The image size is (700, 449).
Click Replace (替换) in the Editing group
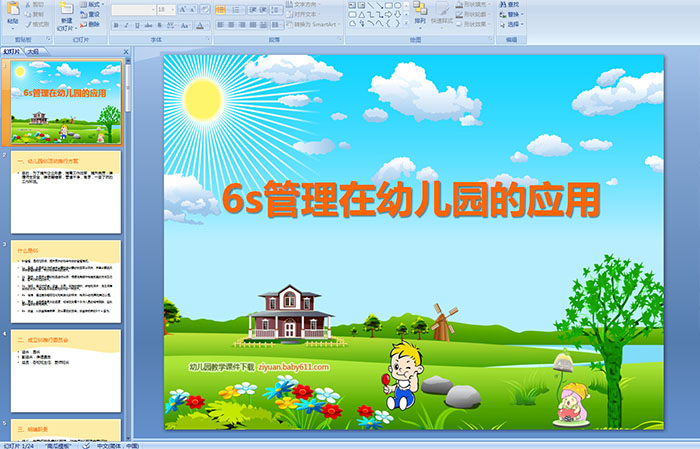tap(512, 14)
